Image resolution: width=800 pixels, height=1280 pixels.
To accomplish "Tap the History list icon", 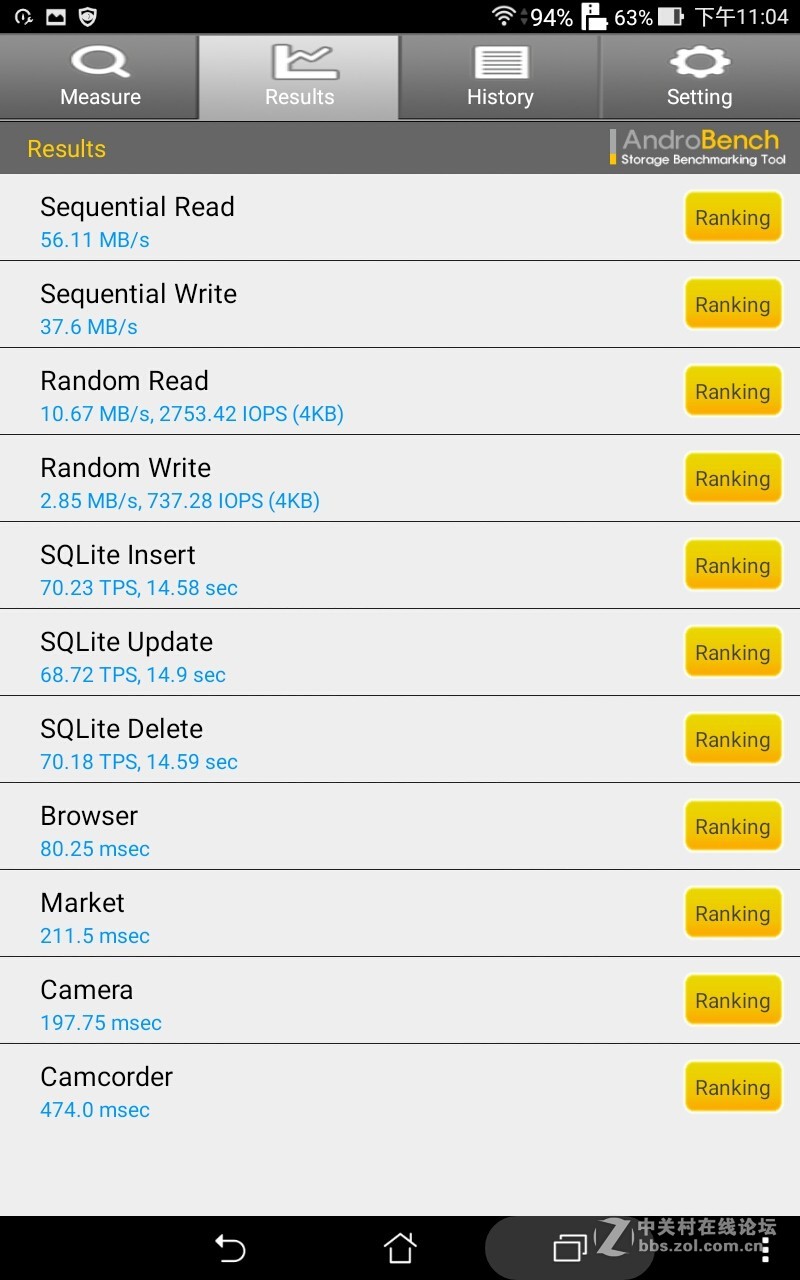I will click(500, 62).
